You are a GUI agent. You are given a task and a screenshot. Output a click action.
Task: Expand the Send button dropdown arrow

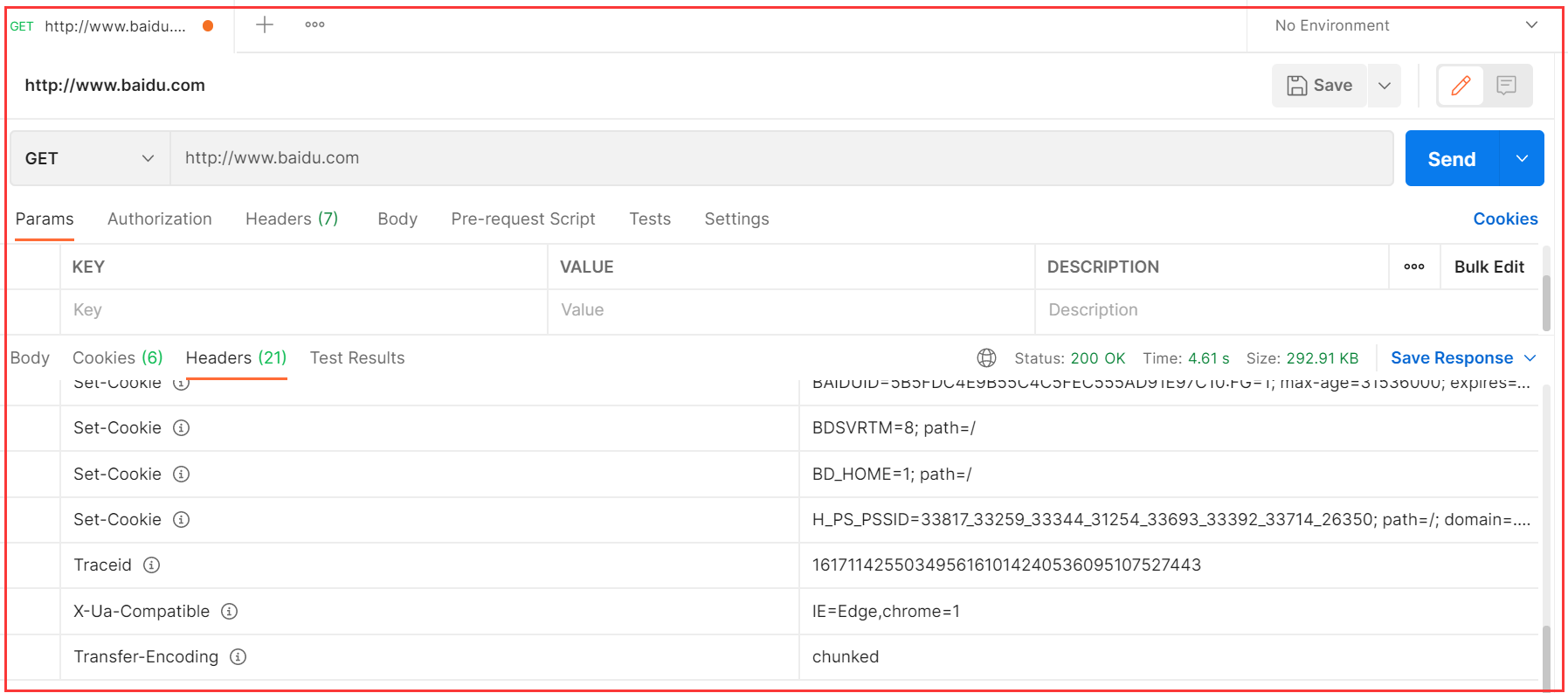click(x=1522, y=158)
